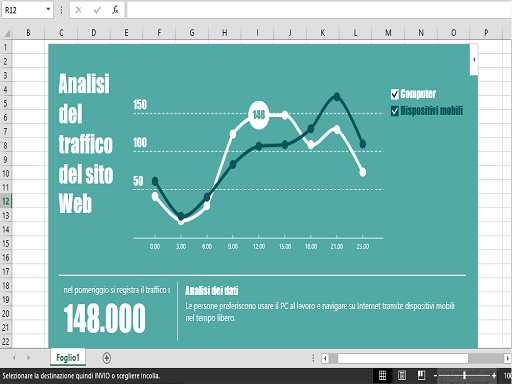
Task: Click the 0.00 axis label
Action: coord(155,247)
